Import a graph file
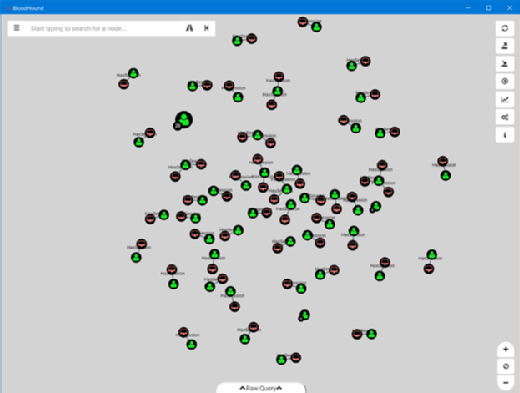The width and height of the screenshot is (520, 393). tap(505, 64)
